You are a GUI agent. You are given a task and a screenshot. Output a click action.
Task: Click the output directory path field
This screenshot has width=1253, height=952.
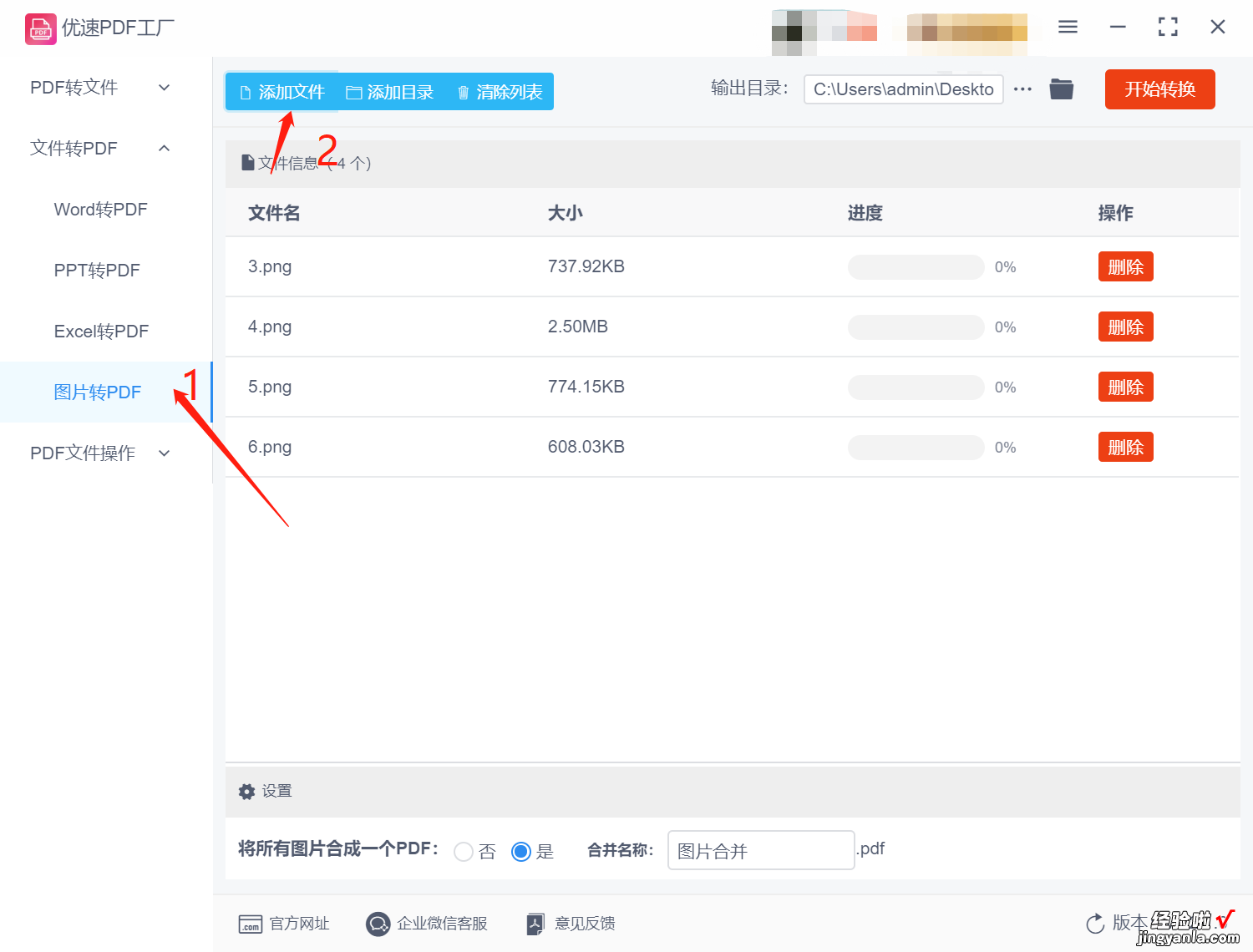point(904,89)
